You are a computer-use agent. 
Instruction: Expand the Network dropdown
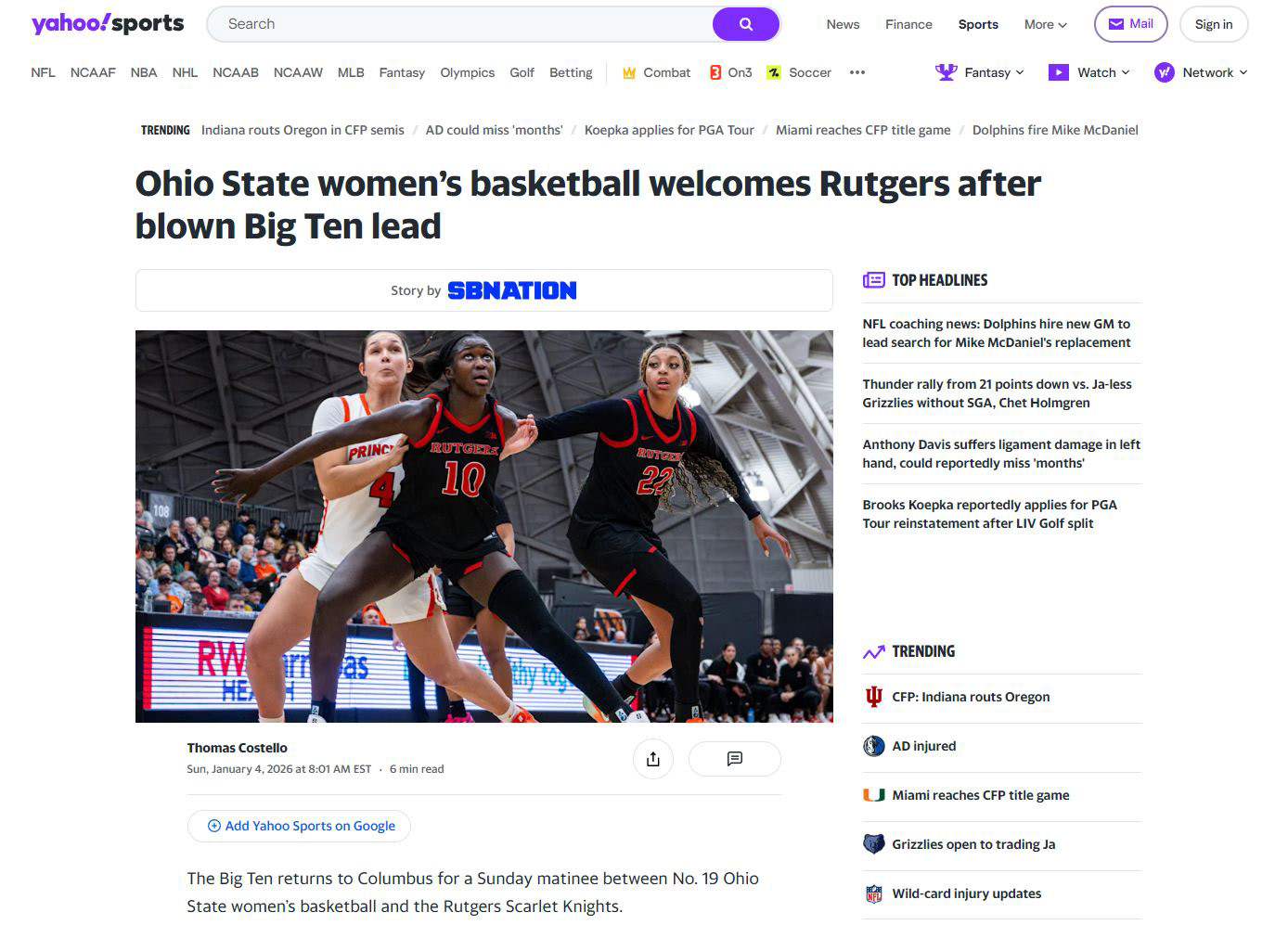click(x=1201, y=72)
